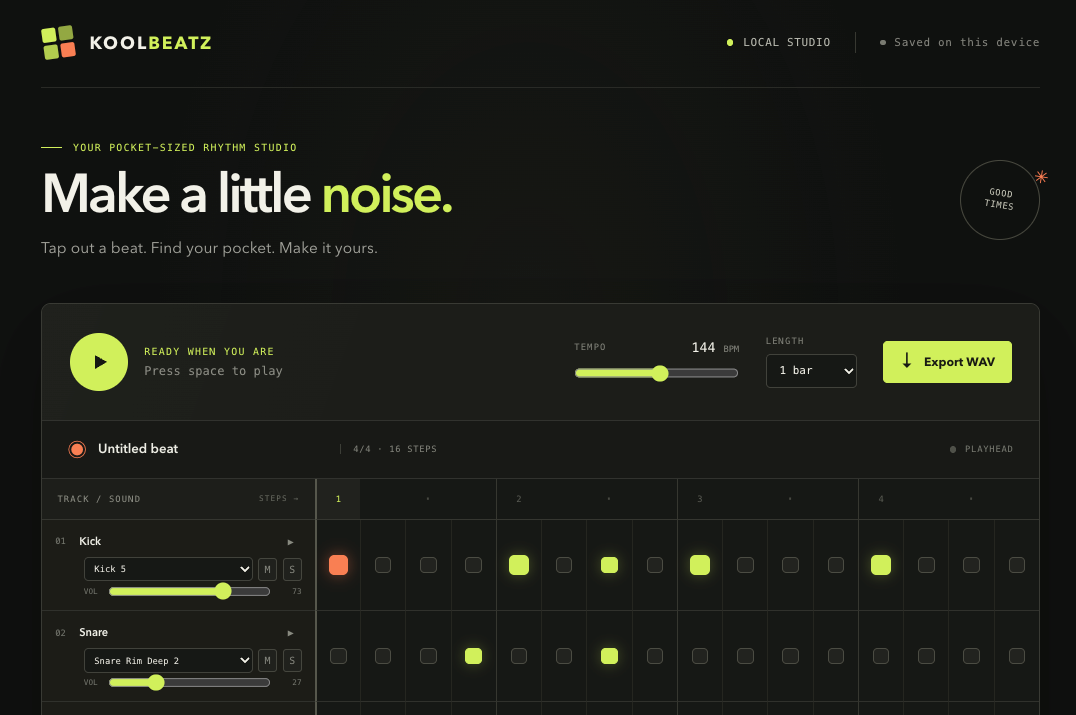Click the PLAYHEAD indicator label
Viewport: 1076px width, 715px height.
click(x=989, y=449)
